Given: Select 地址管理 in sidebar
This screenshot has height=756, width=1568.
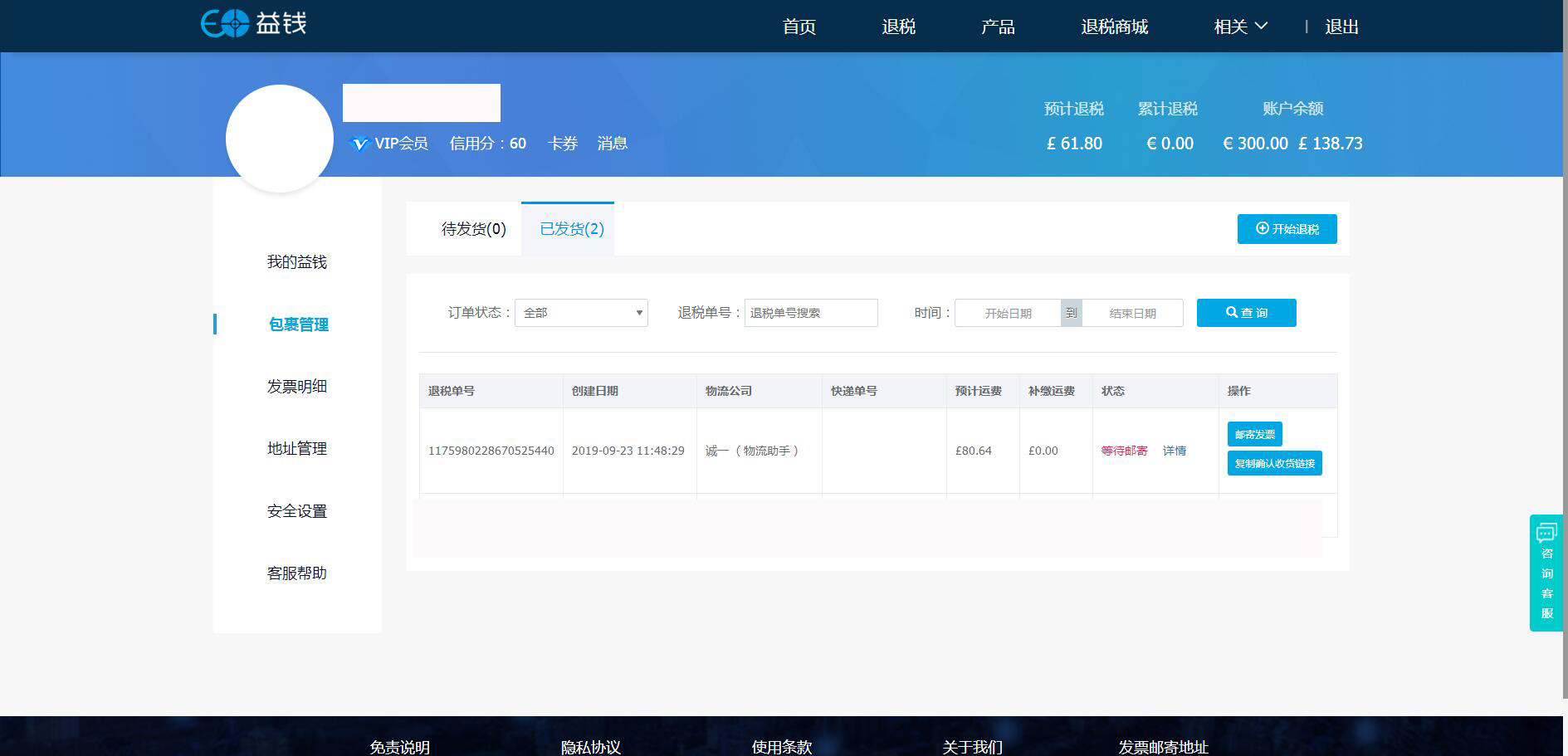Looking at the screenshot, I should click(297, 449).
